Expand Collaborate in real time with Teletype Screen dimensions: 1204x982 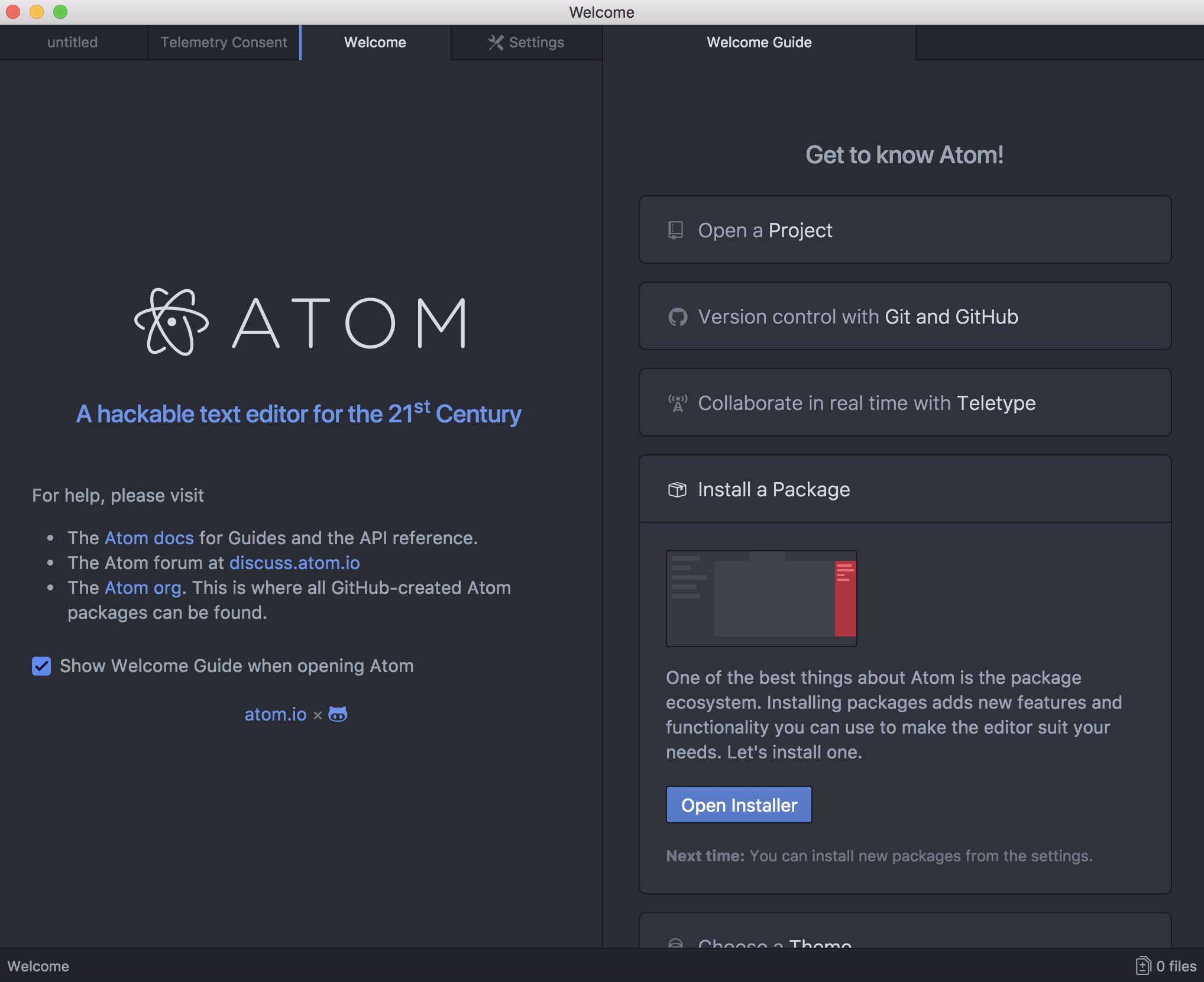905,403
